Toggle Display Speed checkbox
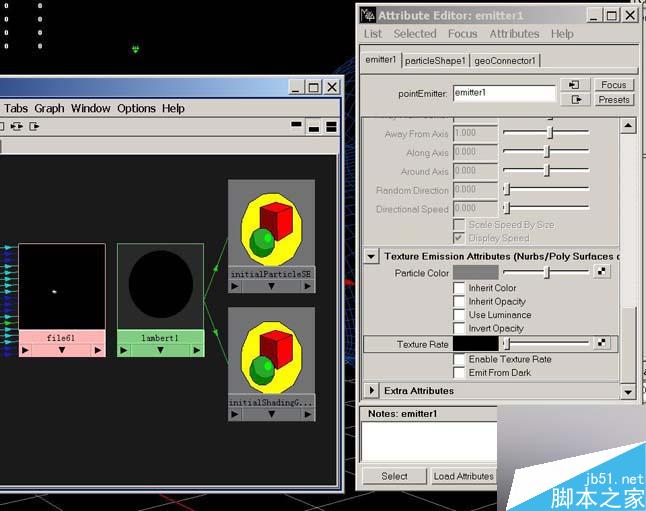 (459, 238)
